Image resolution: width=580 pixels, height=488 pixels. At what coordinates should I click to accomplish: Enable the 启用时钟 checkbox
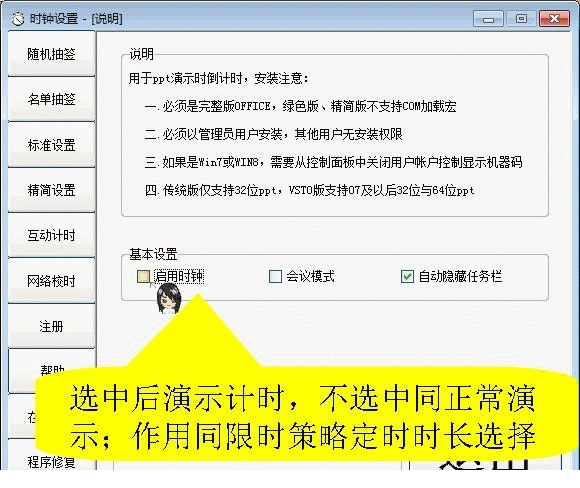(143, 276)
